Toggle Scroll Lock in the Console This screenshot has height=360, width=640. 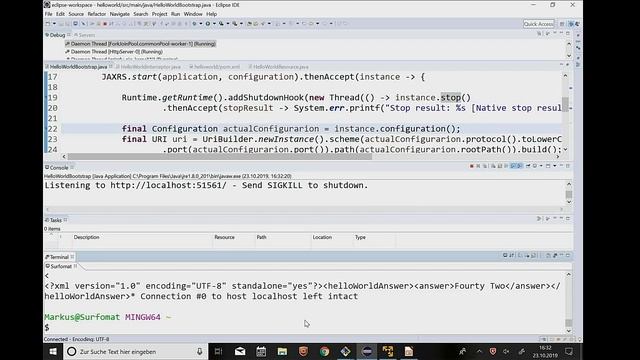tap(500, 166)
